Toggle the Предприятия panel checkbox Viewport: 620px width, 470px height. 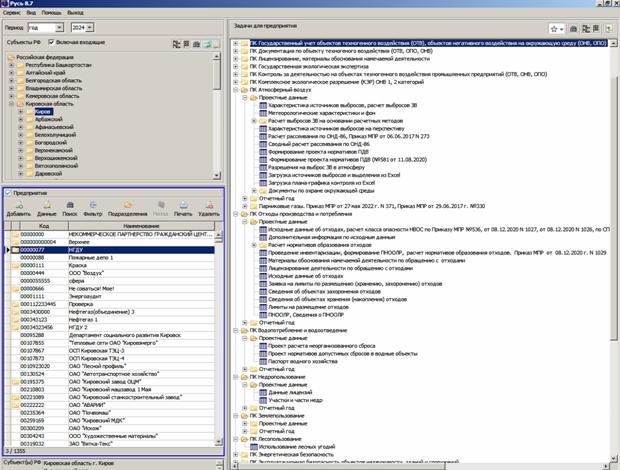pyautogui.click(x=7, y=193)
